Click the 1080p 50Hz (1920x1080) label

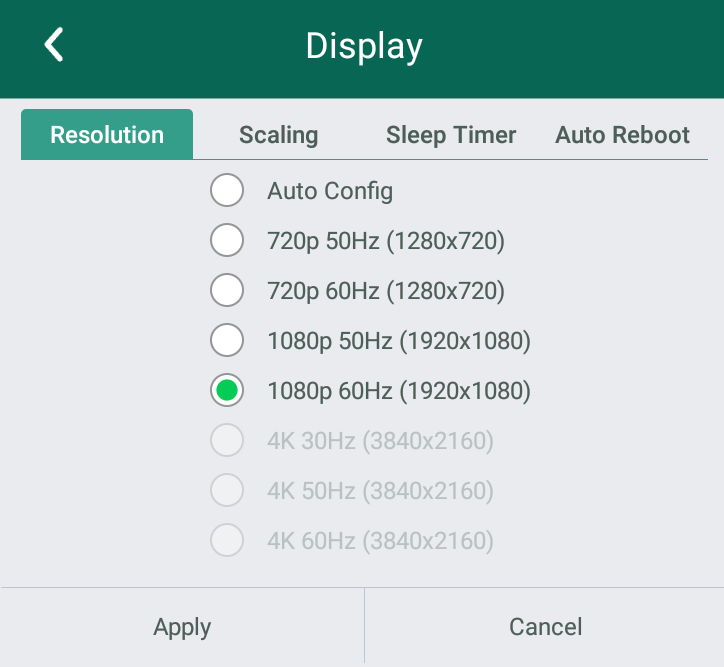(399, 341)
